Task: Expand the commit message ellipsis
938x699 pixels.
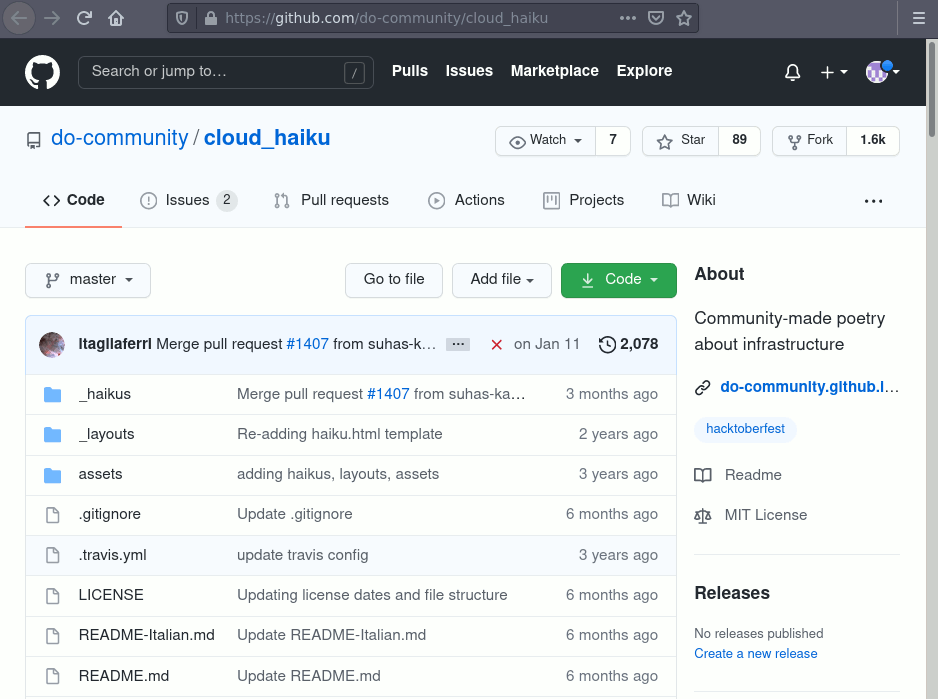Action: (x=458, y=344)
